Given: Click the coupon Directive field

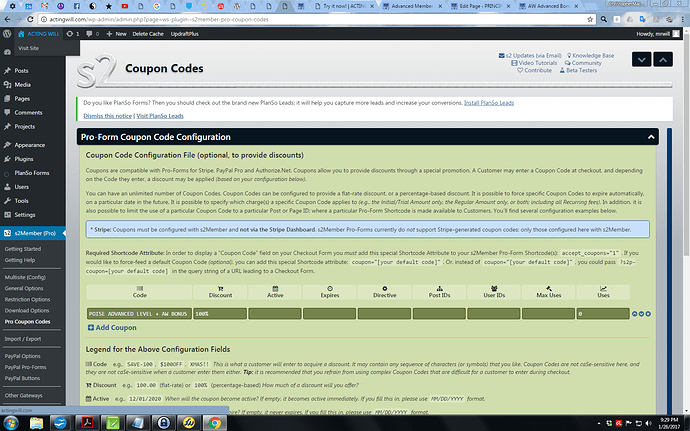Looking at the screenshot, I should point(384,314).
